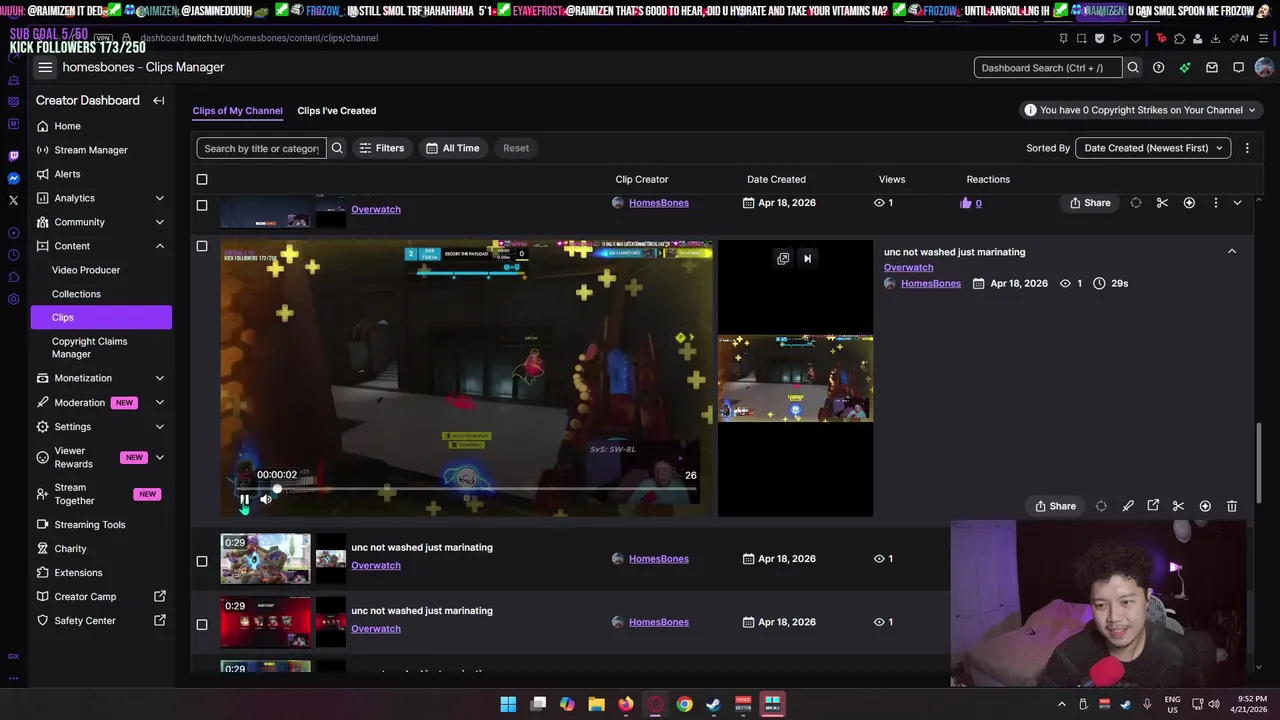Expand the Community sidebar section
The width and height of the screenshot is (1280, 720).
coord(160,222)
